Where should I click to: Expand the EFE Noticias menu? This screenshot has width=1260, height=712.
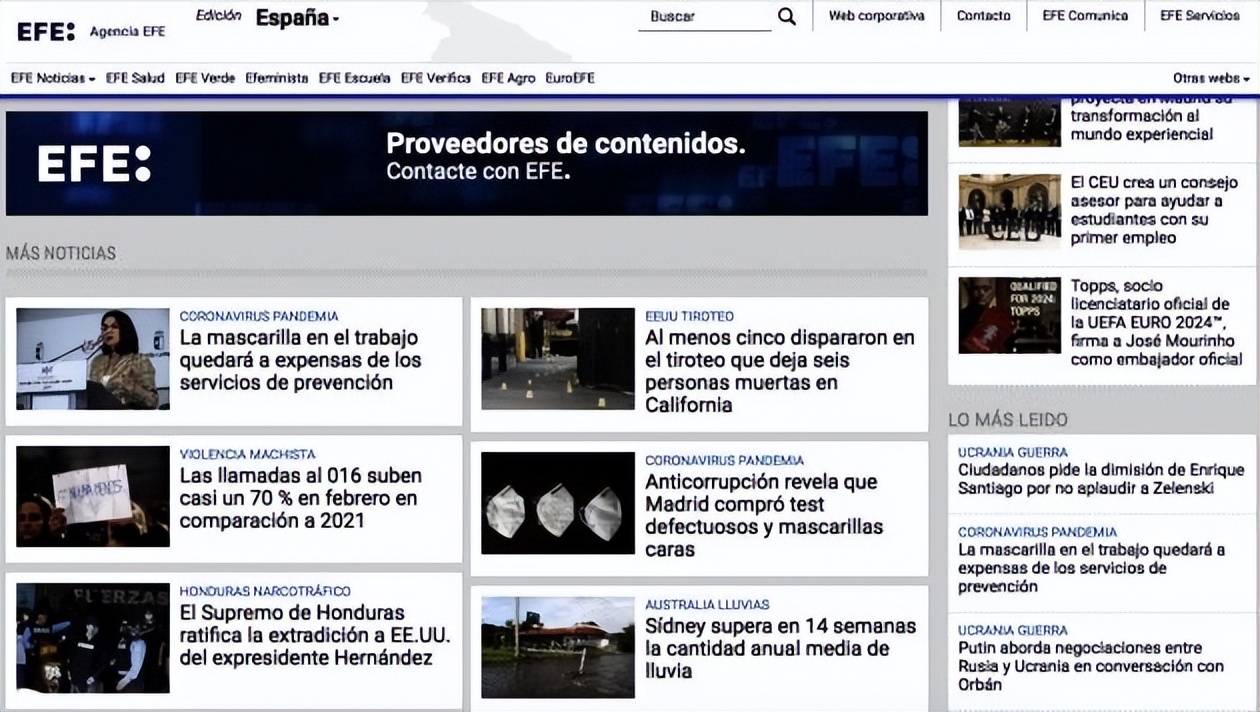(53, 78)
